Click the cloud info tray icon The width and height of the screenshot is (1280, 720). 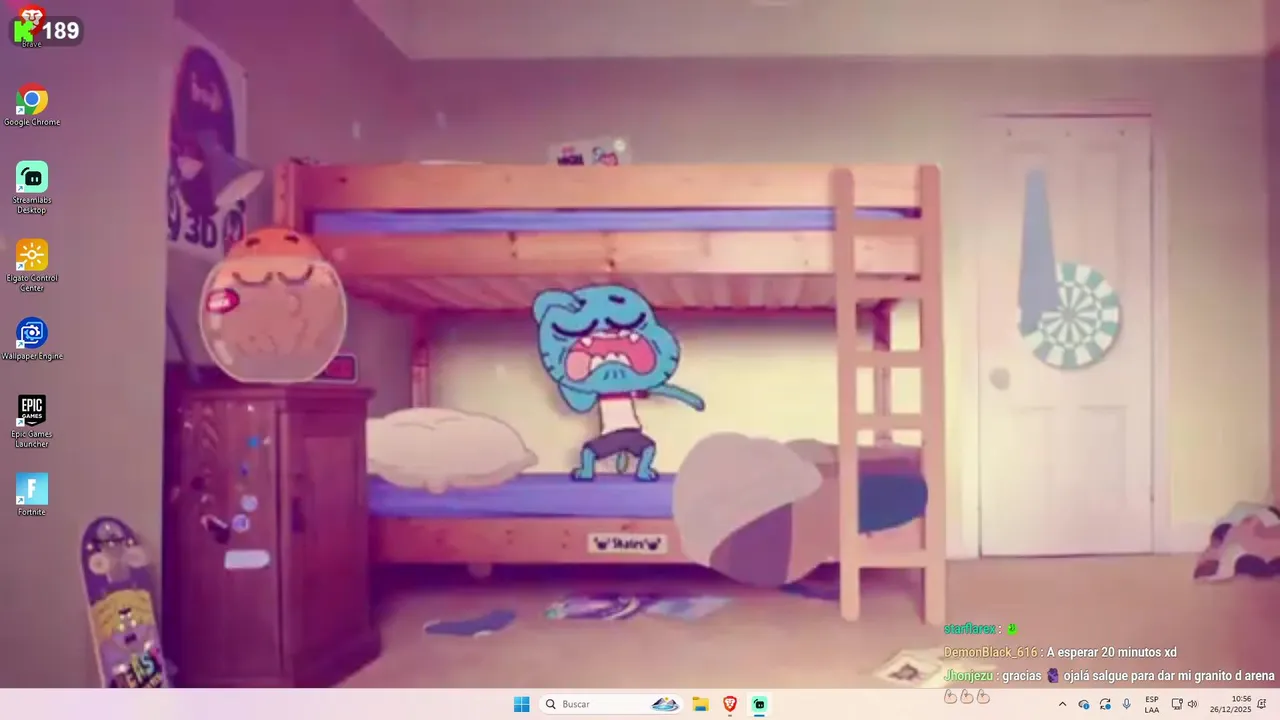pos(1084,704)
